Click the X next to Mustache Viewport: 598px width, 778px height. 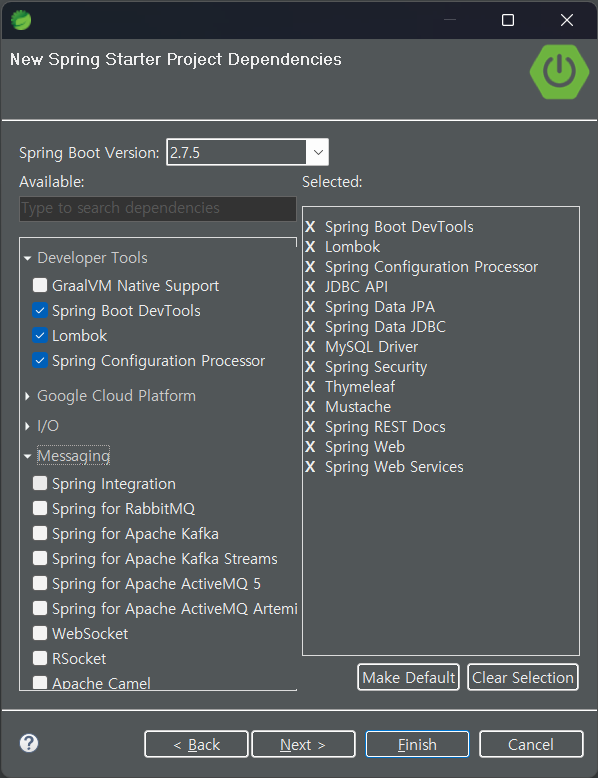[x=310, y=407]
